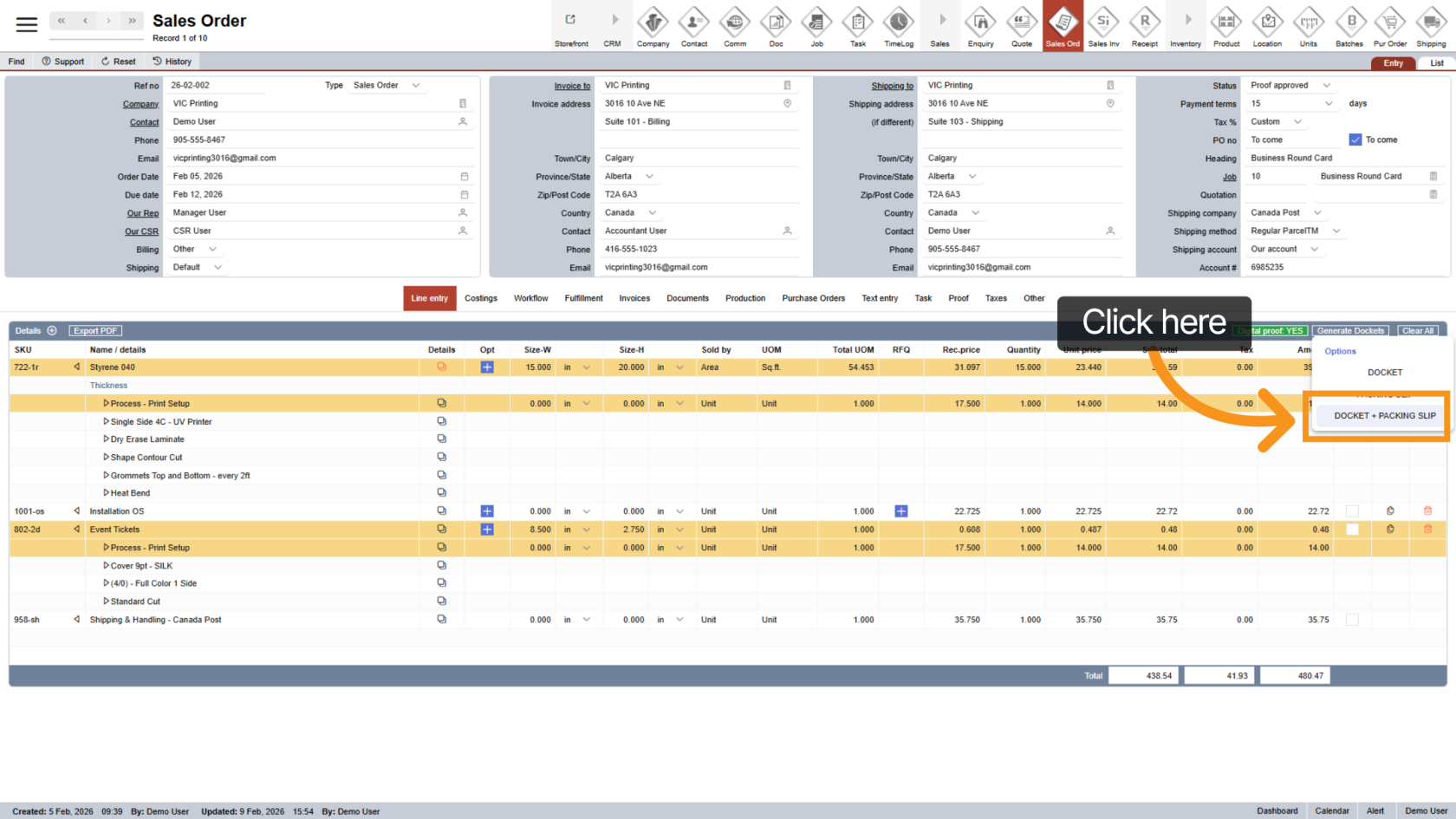Open the Status dropdown showing Proof approved

click(x=1290, y=85)
